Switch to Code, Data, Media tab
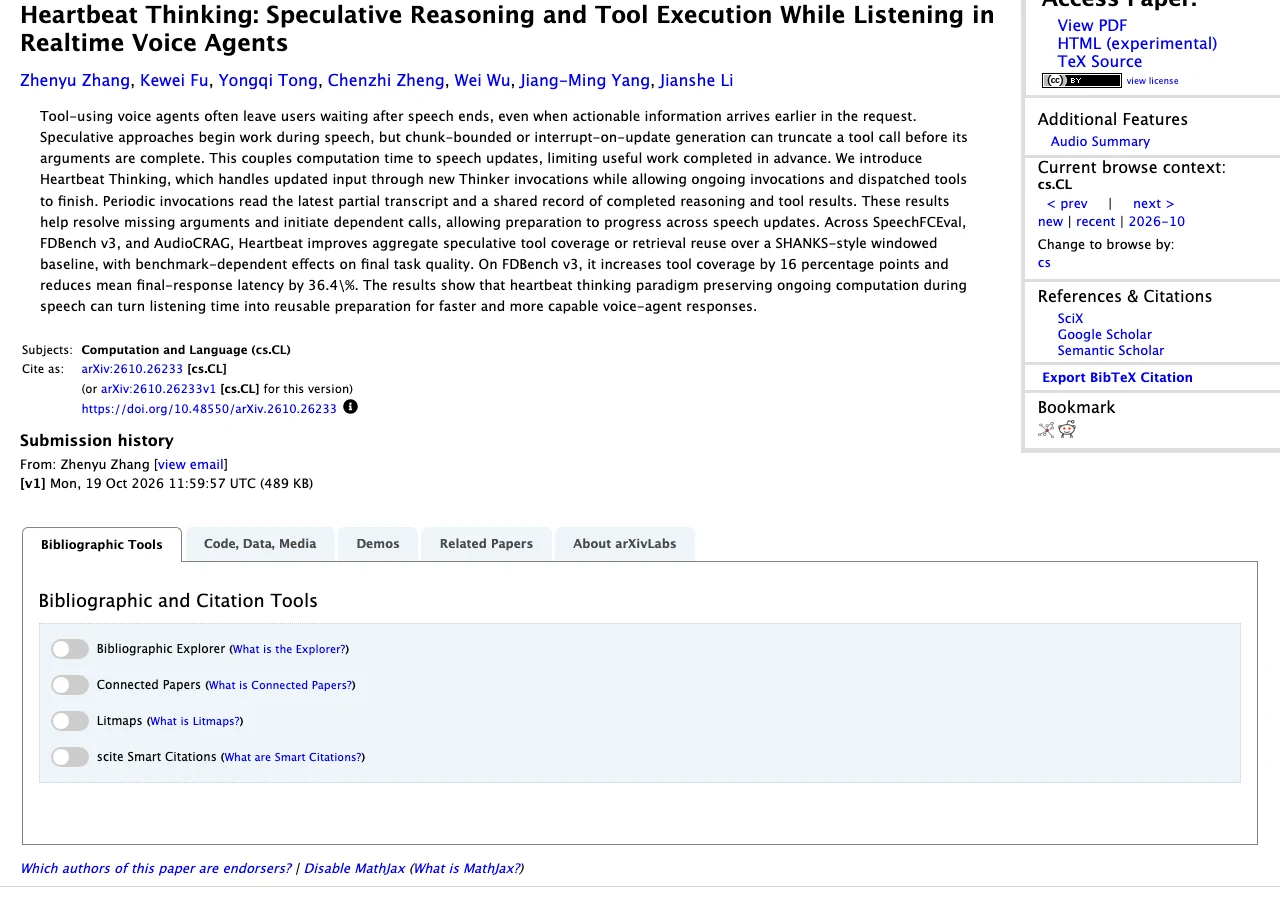Image resolution: width=1280 pixels, height=900 pixels. pos(260,544)
